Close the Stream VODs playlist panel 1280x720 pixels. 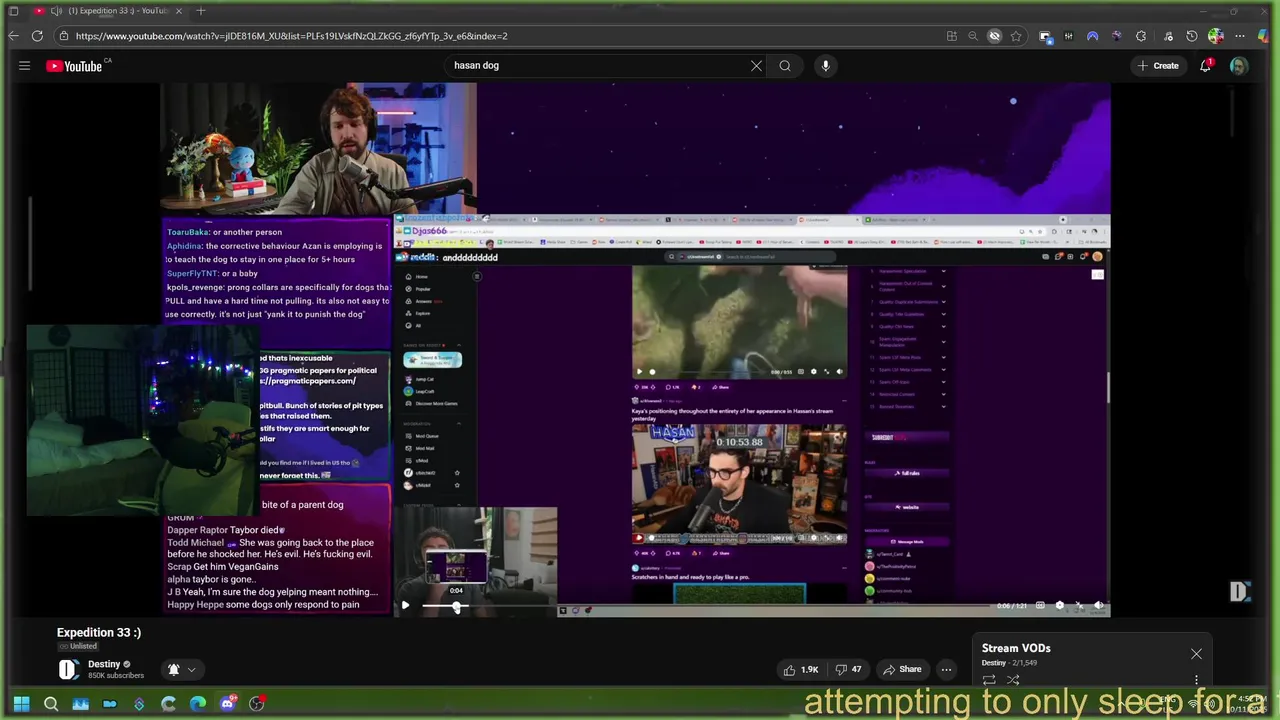point(1196,654)
